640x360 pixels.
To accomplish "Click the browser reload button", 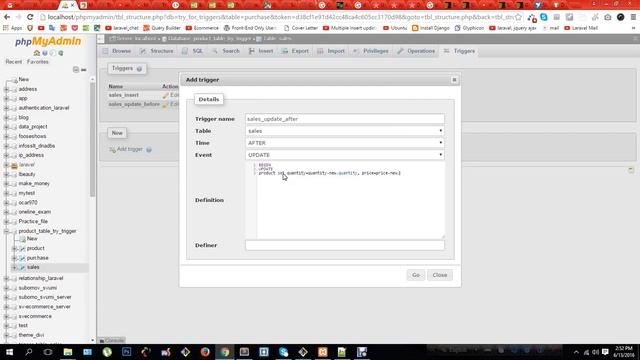I will [x=30, y=17].
